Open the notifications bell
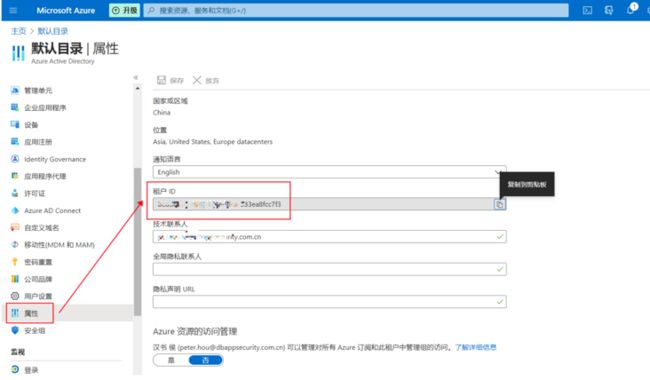This screenshot has height=380, width=650. [631, 9]
